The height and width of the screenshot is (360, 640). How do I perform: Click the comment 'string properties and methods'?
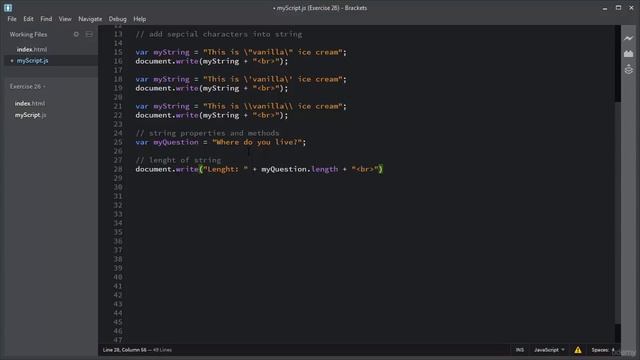pyautogui.click(x=207, y=133)
